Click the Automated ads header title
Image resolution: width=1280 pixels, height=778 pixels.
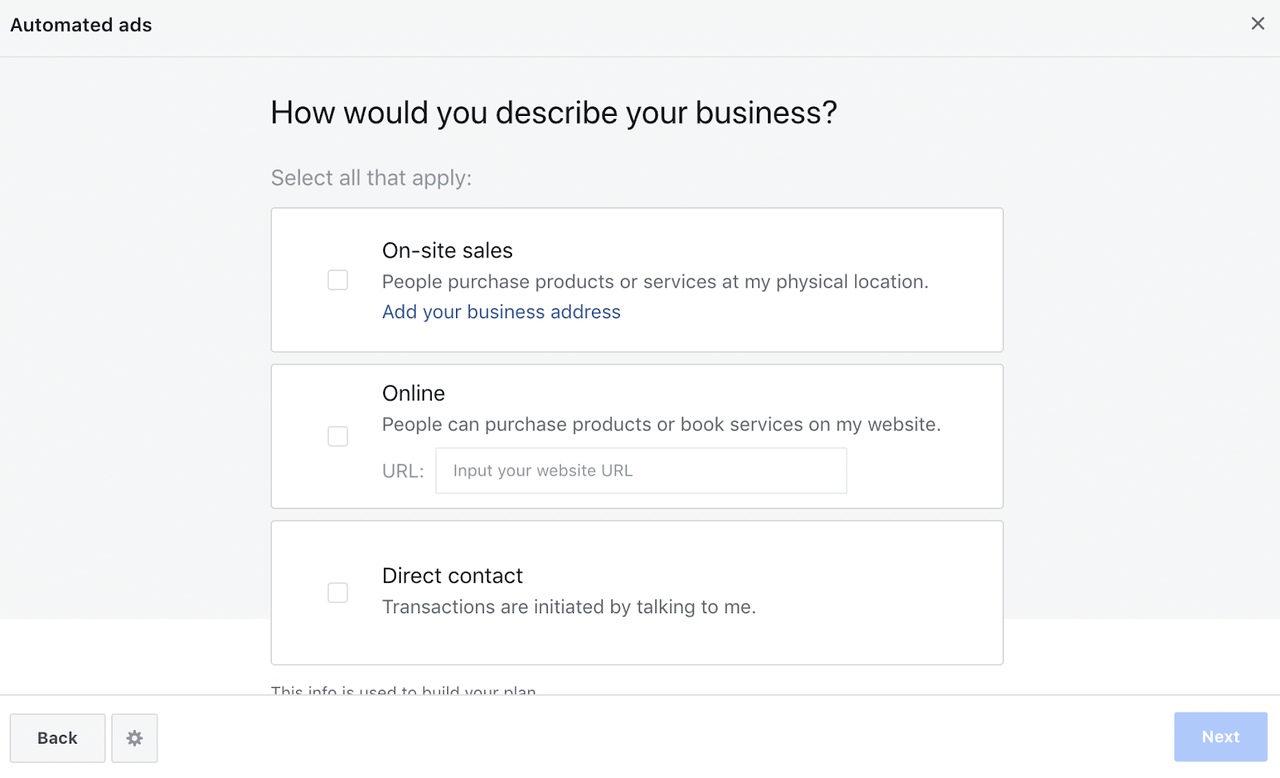pos(81,25)
